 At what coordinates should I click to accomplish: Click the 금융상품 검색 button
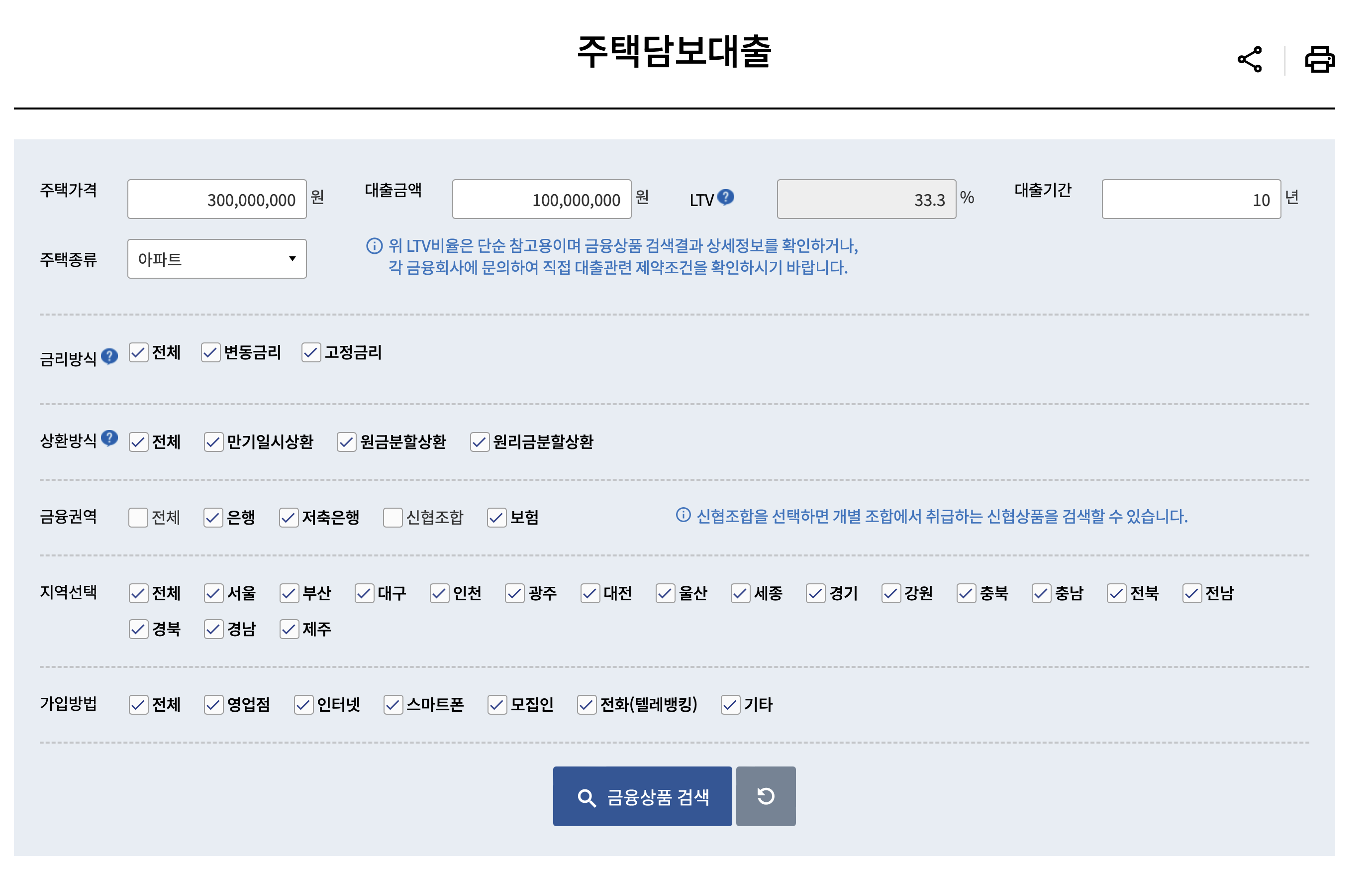(642, 796)
